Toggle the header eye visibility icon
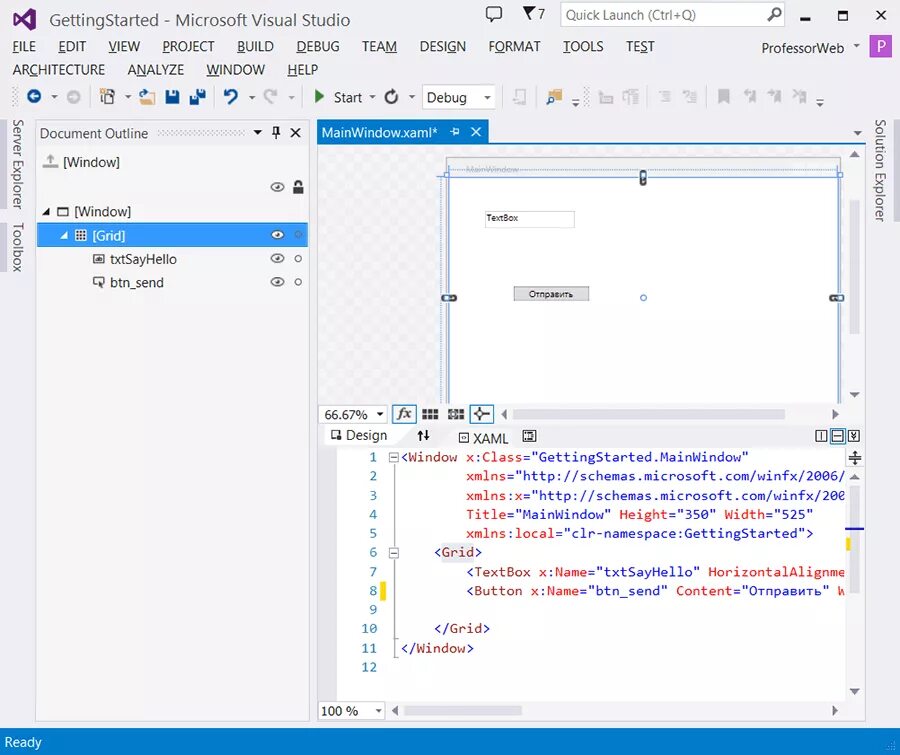Image resolution: width=900 pixels, height=755 pixels. (277, 187)
